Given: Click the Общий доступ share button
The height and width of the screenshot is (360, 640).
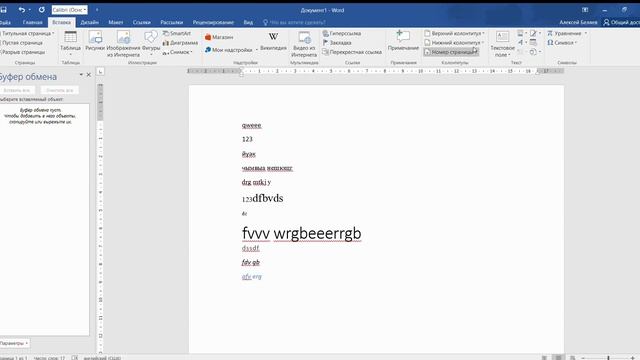Looking at the screenshot, I should click(621, 22).
